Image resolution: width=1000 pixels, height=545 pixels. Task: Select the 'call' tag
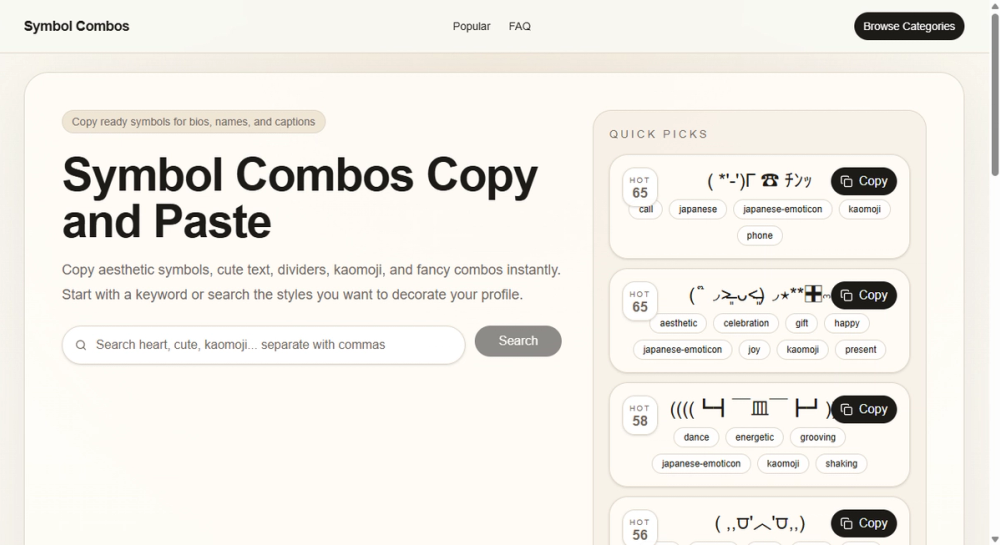tap(645, 209)
